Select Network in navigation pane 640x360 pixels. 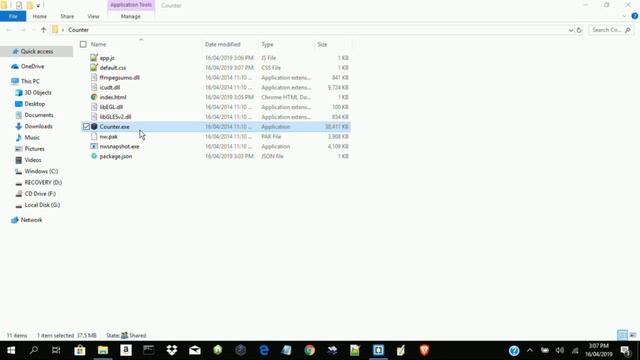31,220
